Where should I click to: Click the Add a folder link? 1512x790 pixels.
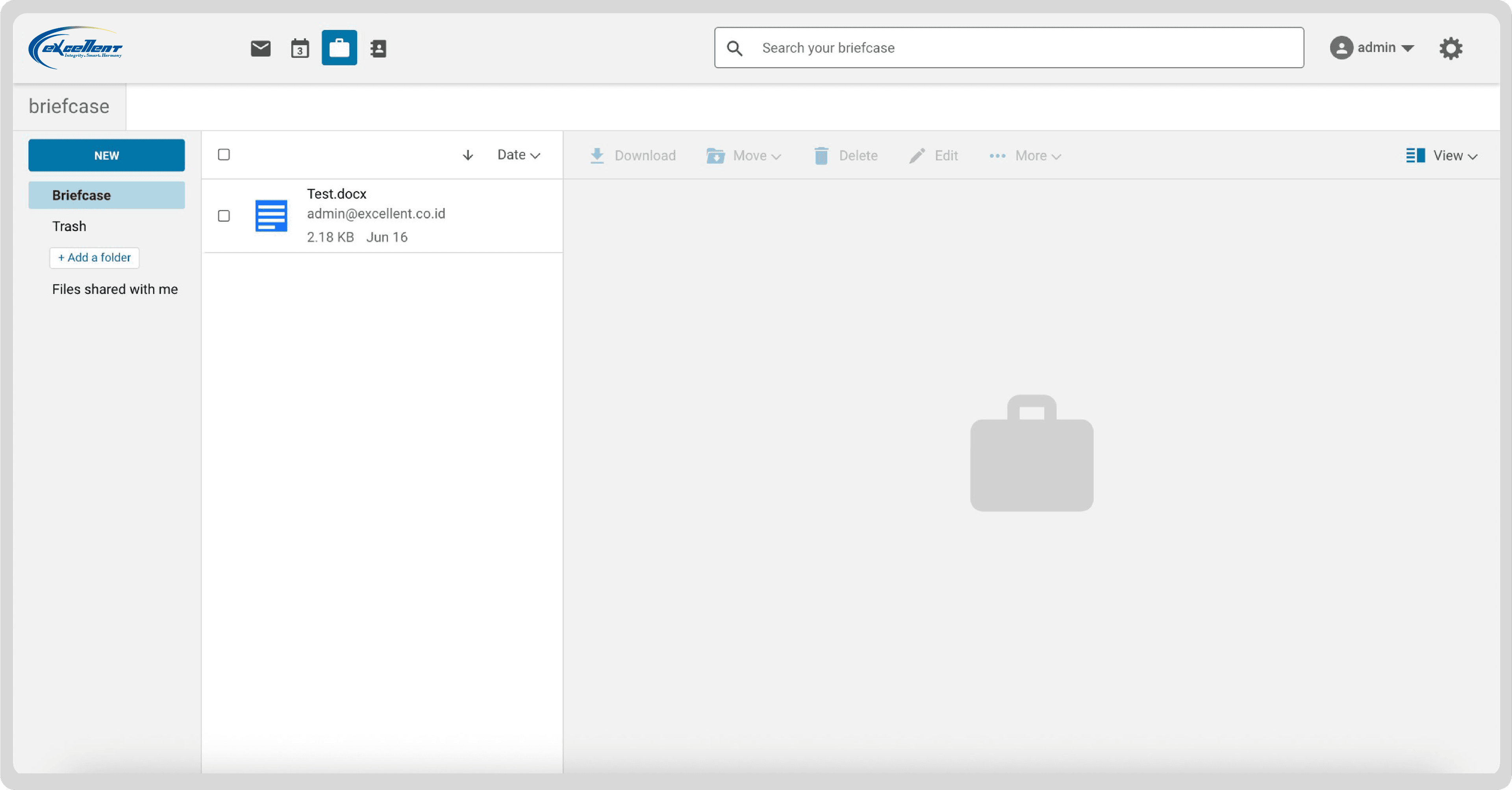click(94, 258)
